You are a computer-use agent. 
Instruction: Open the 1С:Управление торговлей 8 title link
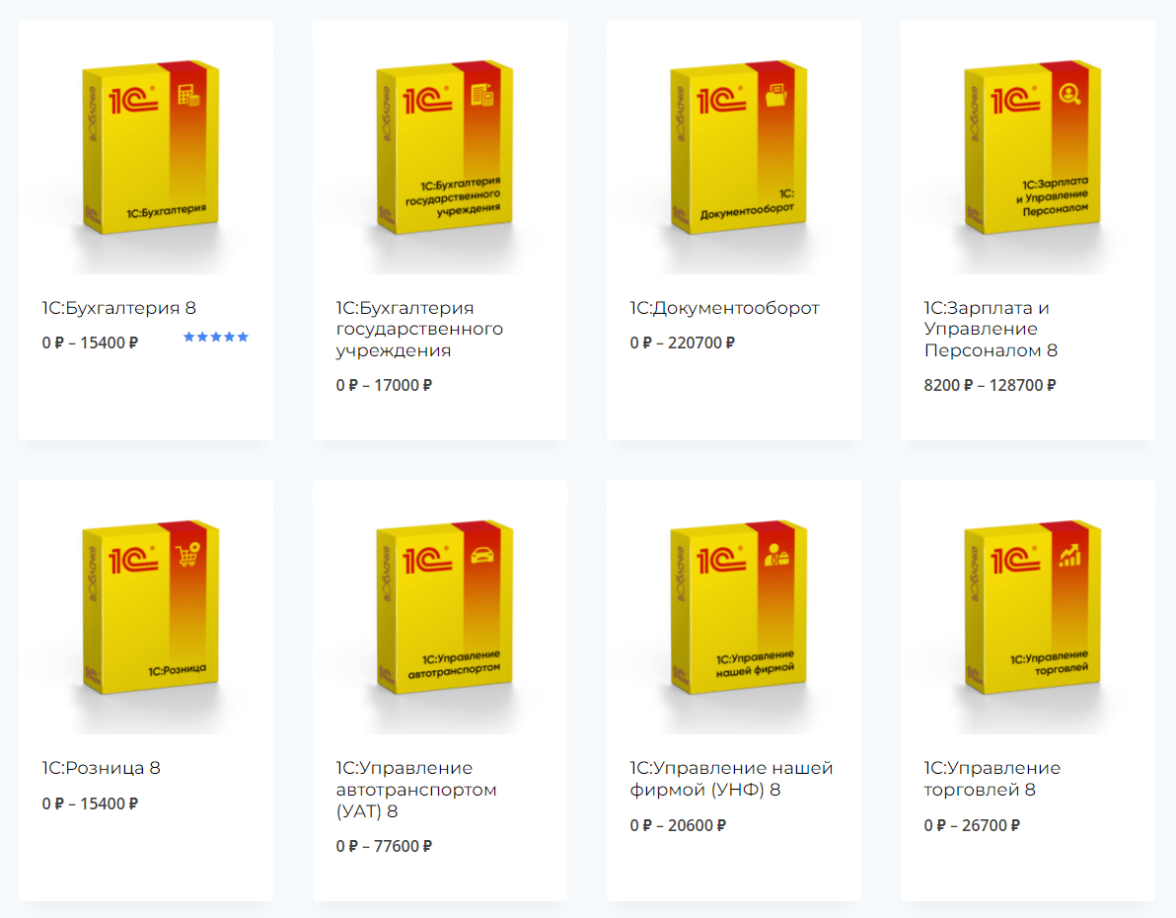[992, 779]
